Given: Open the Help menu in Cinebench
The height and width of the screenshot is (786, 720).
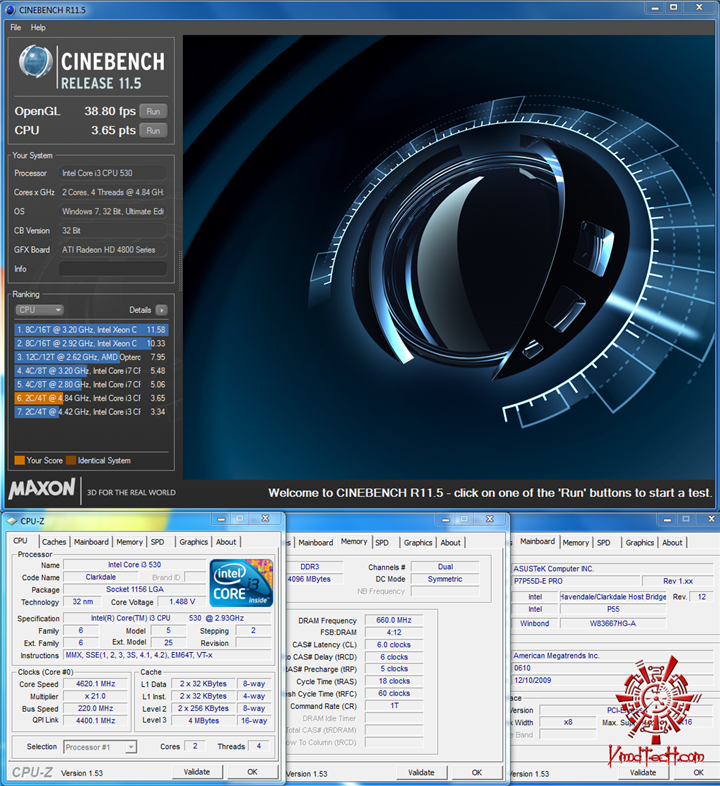Looking at the screenshot, I should pyautogui.click(x=38, y=28).
